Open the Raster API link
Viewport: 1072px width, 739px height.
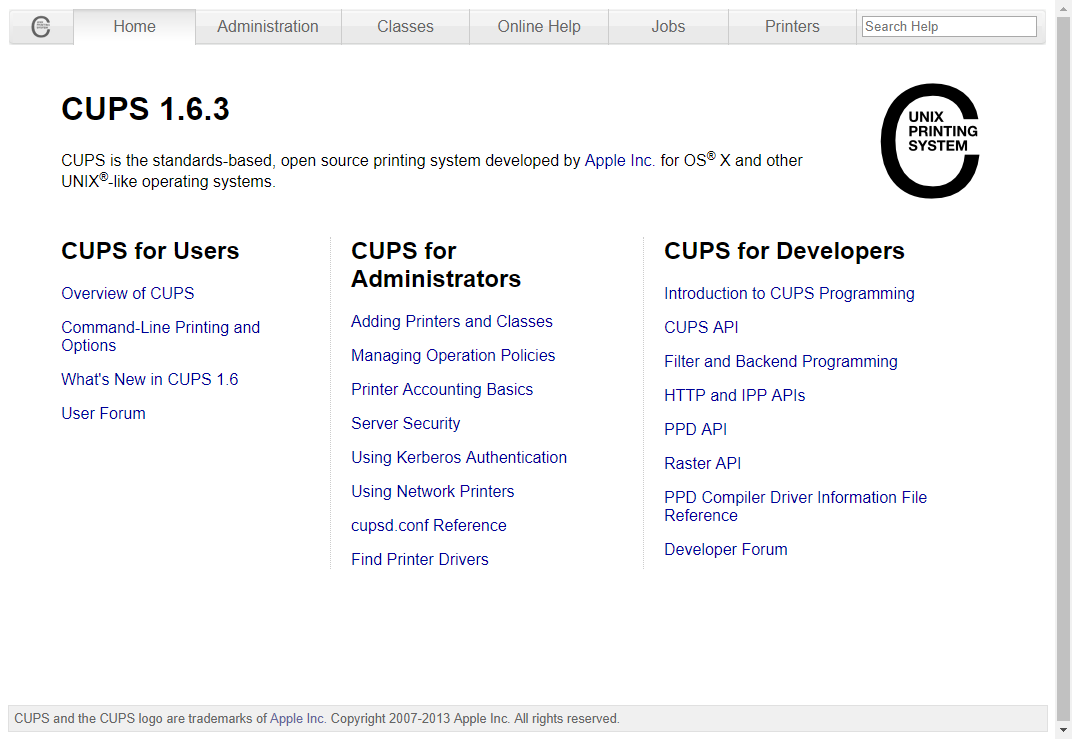pos(703,463)
